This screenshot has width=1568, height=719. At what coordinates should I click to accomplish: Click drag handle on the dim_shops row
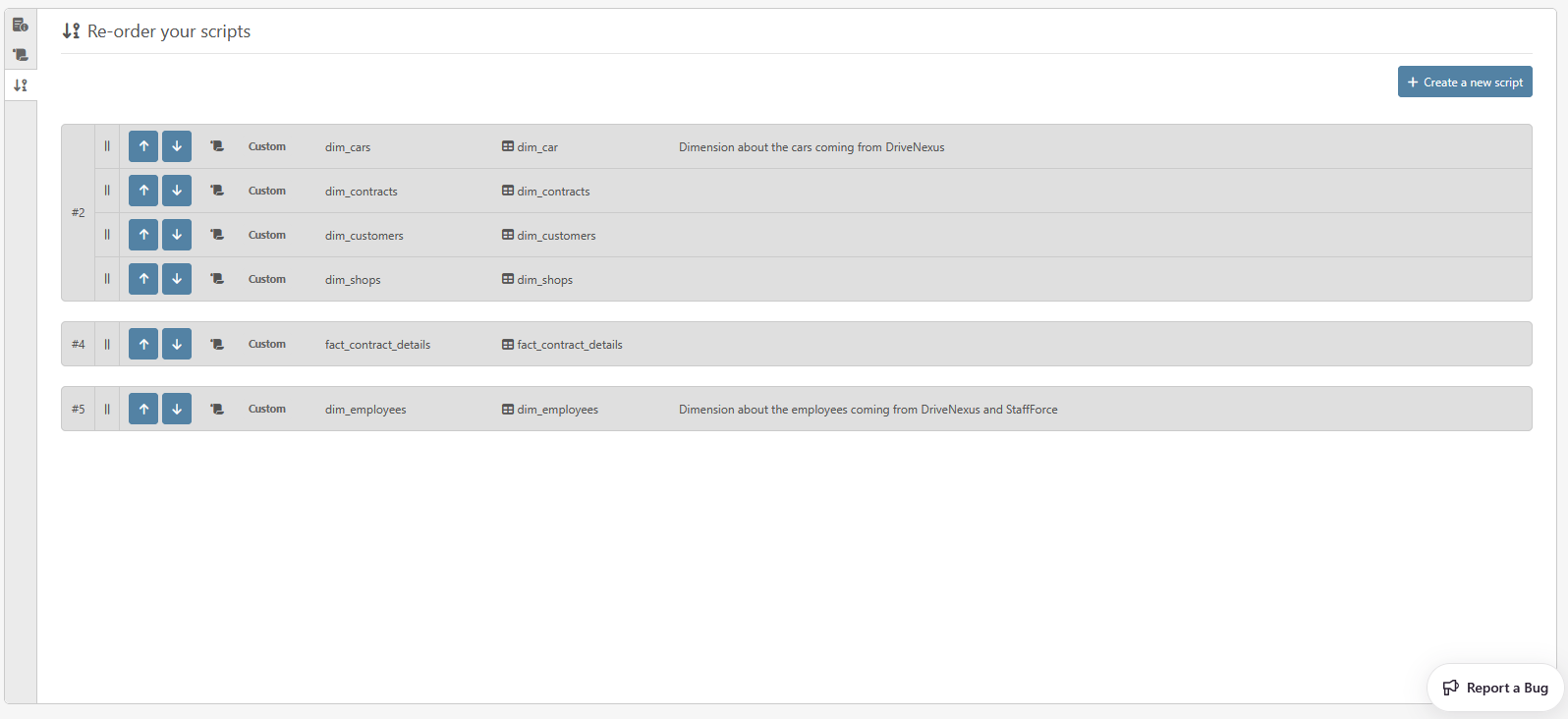tap(107, 279)
